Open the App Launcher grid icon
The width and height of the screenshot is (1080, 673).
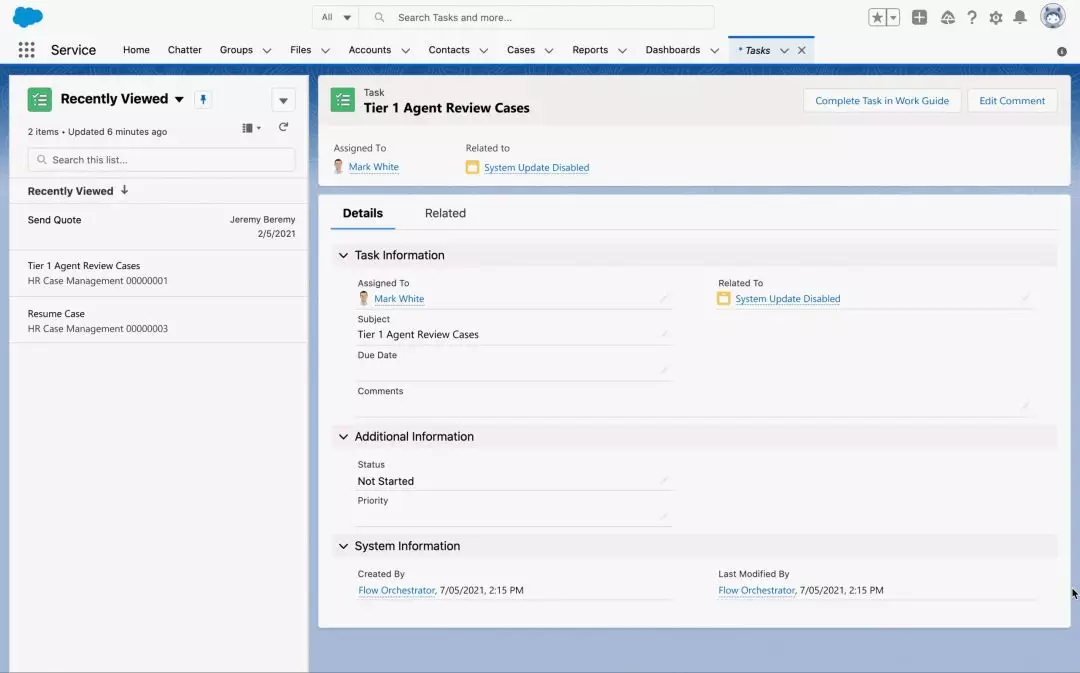point(26,50)
